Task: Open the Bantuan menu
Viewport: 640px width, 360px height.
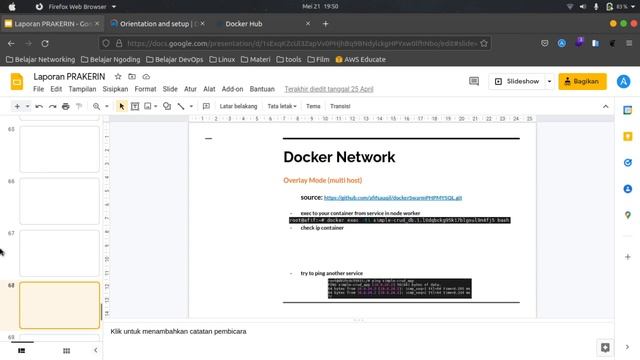Action: [x=262, y=89]
